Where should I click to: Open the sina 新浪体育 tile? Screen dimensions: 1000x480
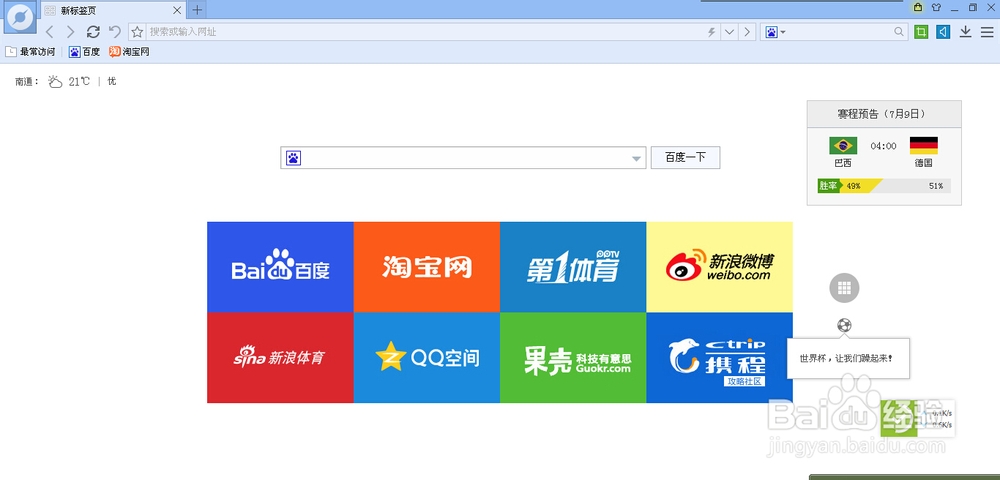pos(280,358)
